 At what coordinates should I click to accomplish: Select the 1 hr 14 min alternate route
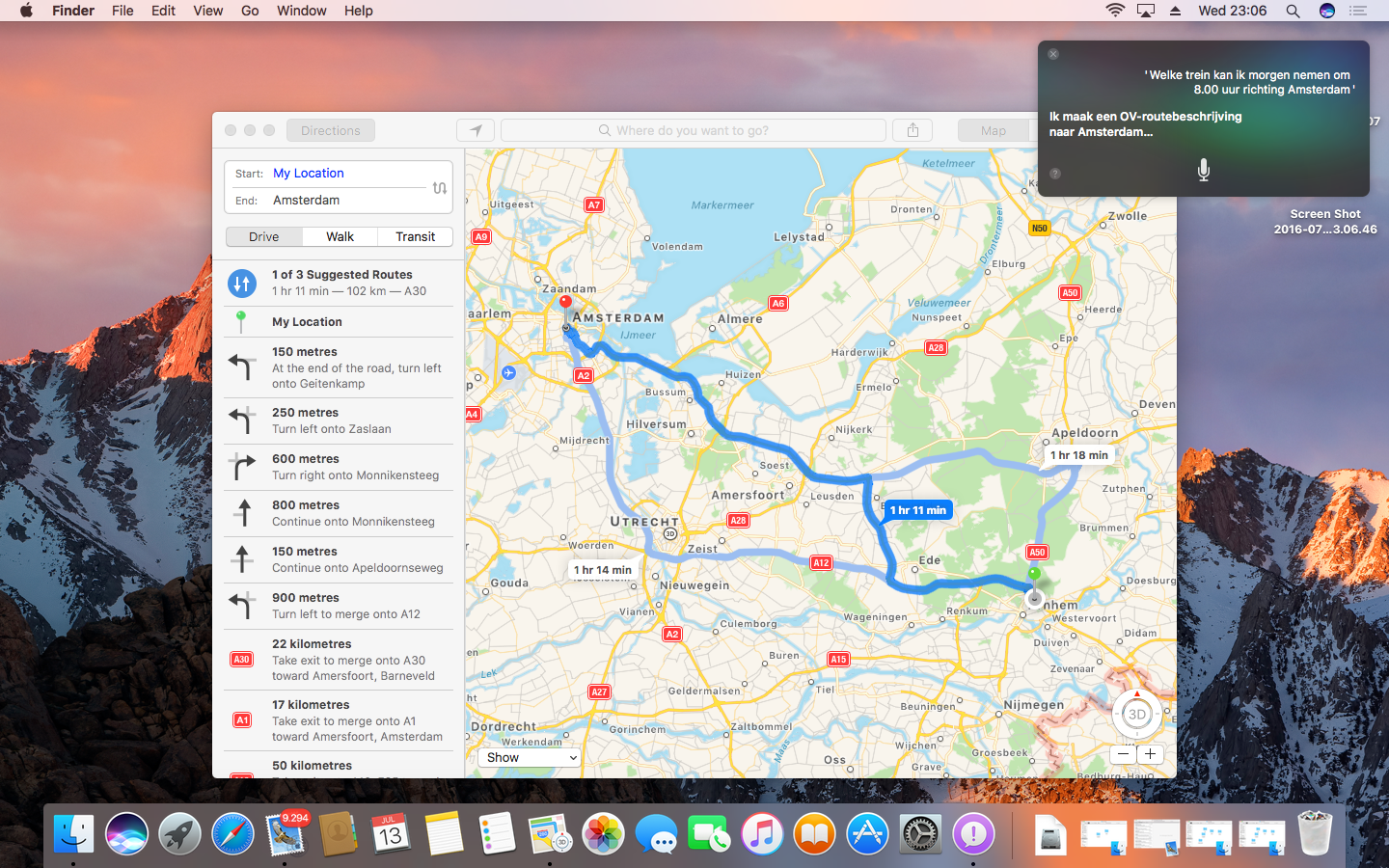pyautogui.click(x=603, y=570)
